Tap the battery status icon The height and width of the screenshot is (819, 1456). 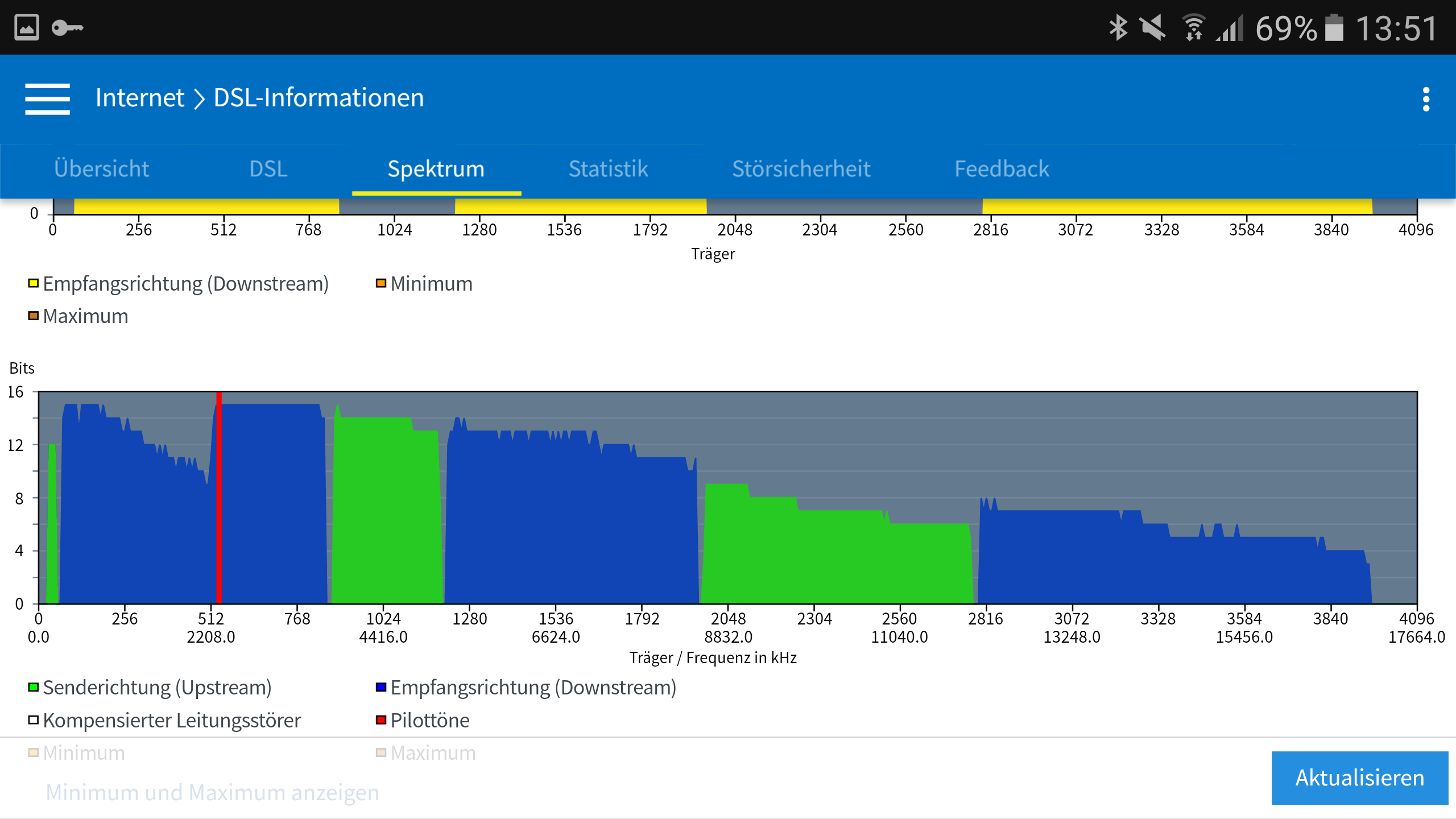pyautogui.click(x=1334, y=27)
